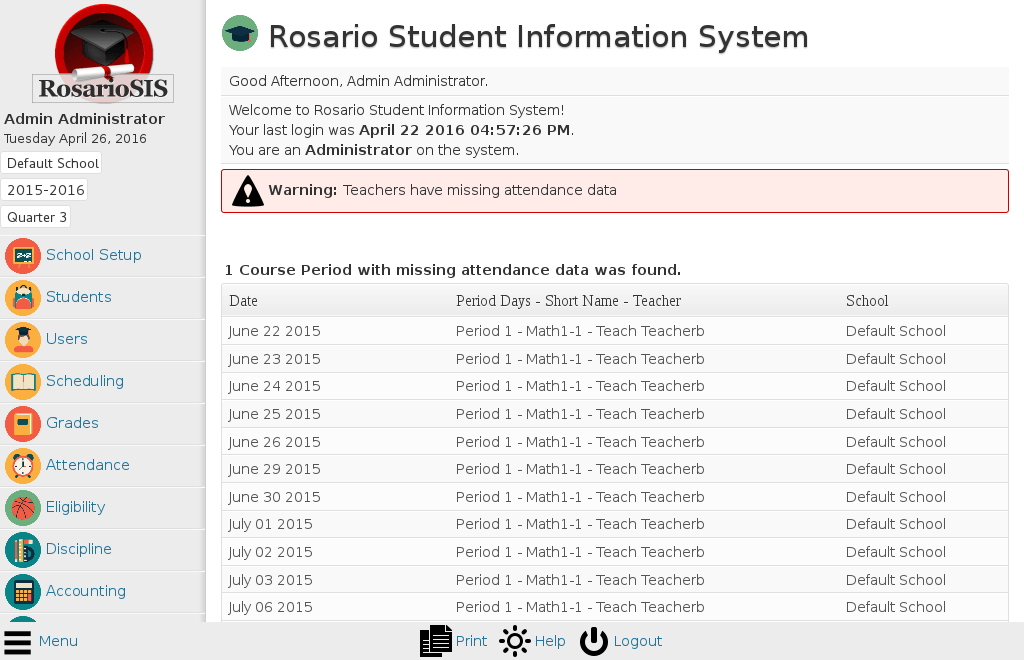Click the Eligibility basketball icon
The image size is (1024, 660).
(x=23, y=507)
